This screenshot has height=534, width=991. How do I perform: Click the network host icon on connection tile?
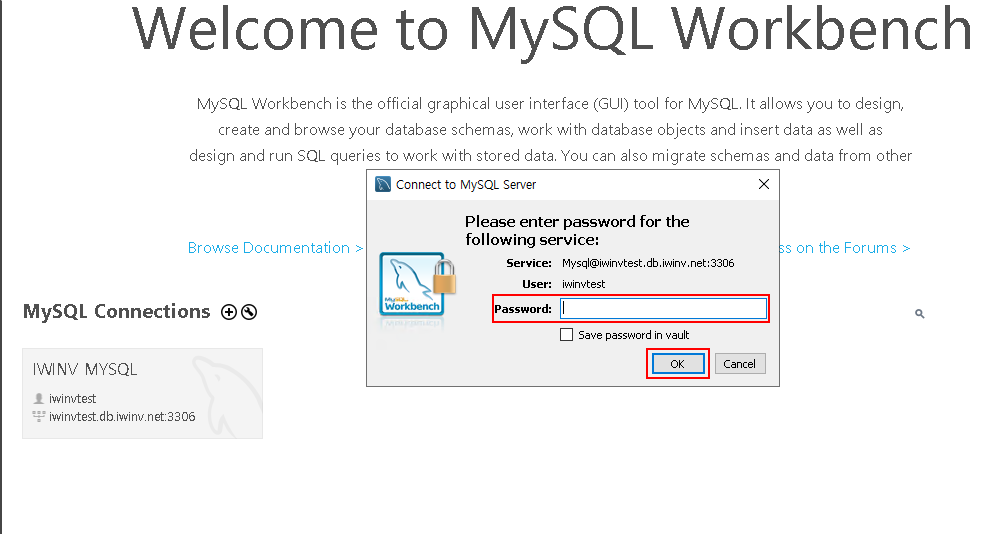click(39, 416)
